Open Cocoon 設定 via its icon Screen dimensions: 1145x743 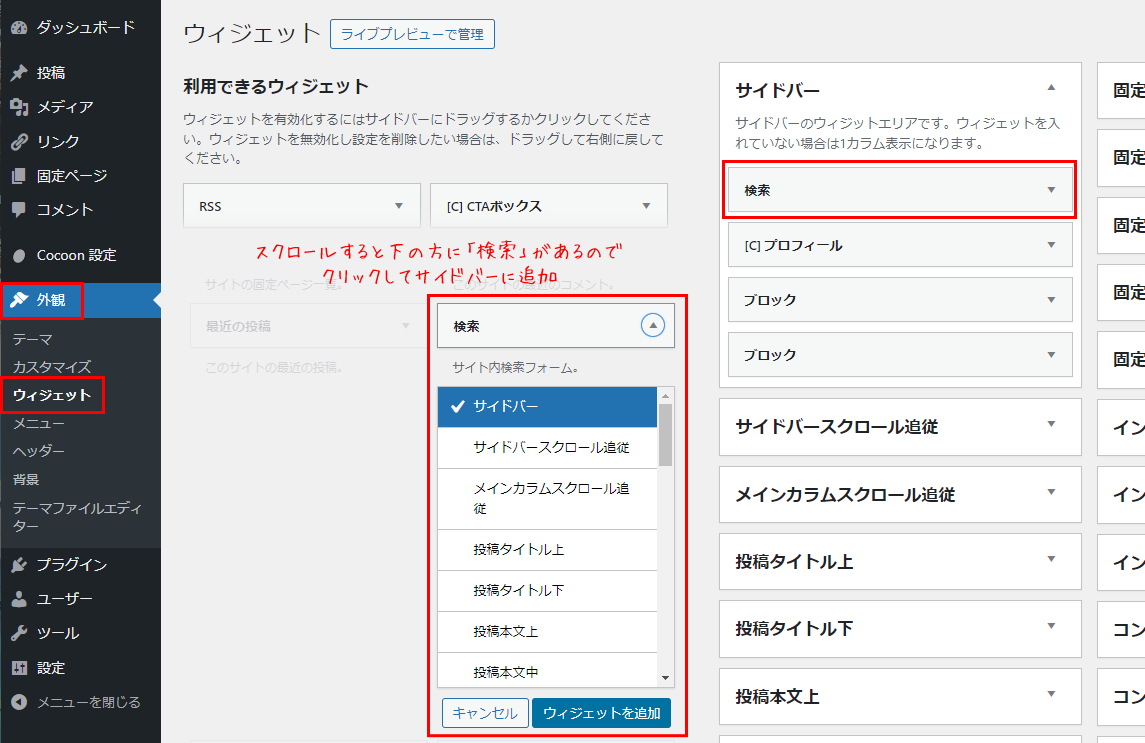tap(20, 255)
